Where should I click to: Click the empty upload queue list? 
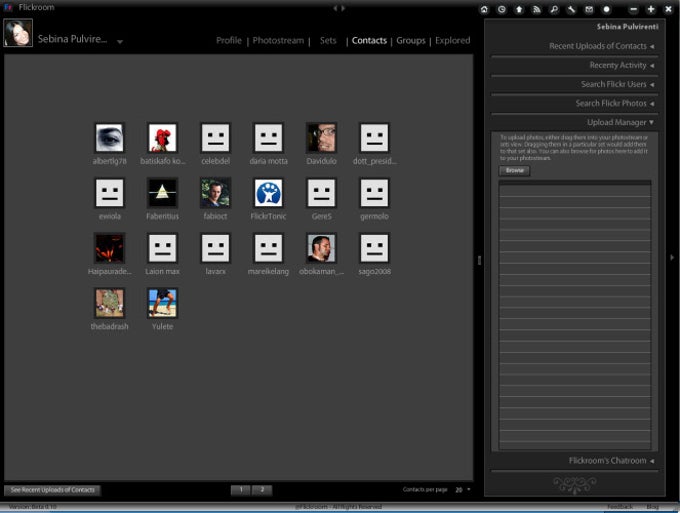tap(575, 315)
